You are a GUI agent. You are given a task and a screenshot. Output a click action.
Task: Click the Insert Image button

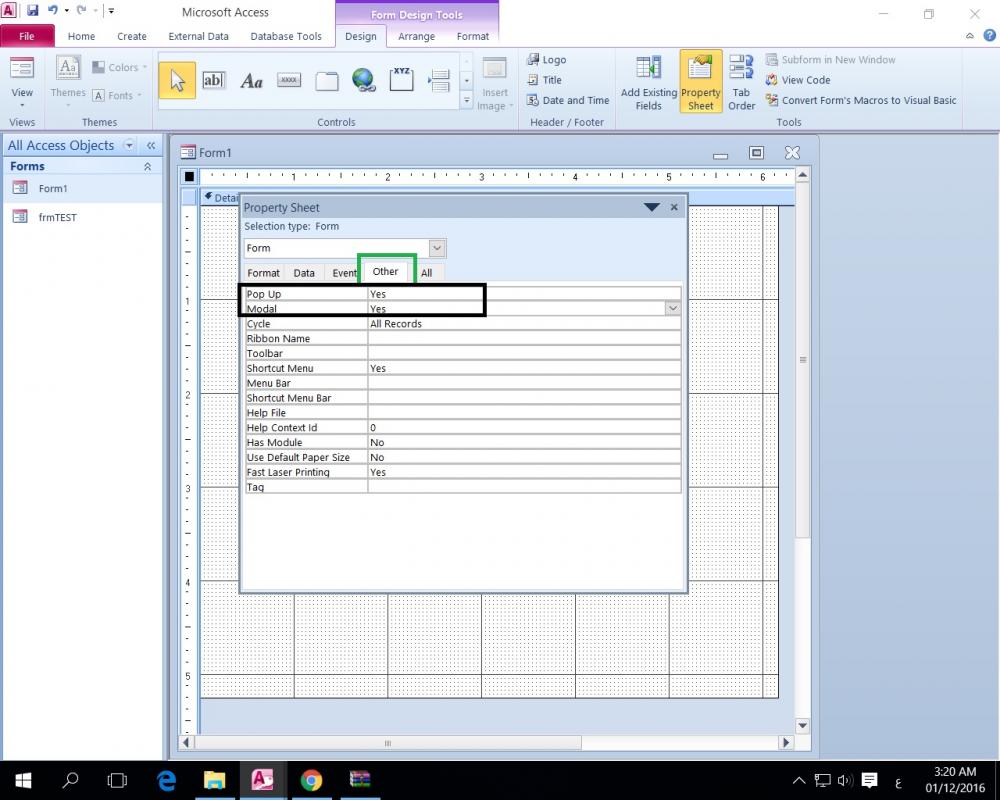pyautogui.click(x=494, y=84)
